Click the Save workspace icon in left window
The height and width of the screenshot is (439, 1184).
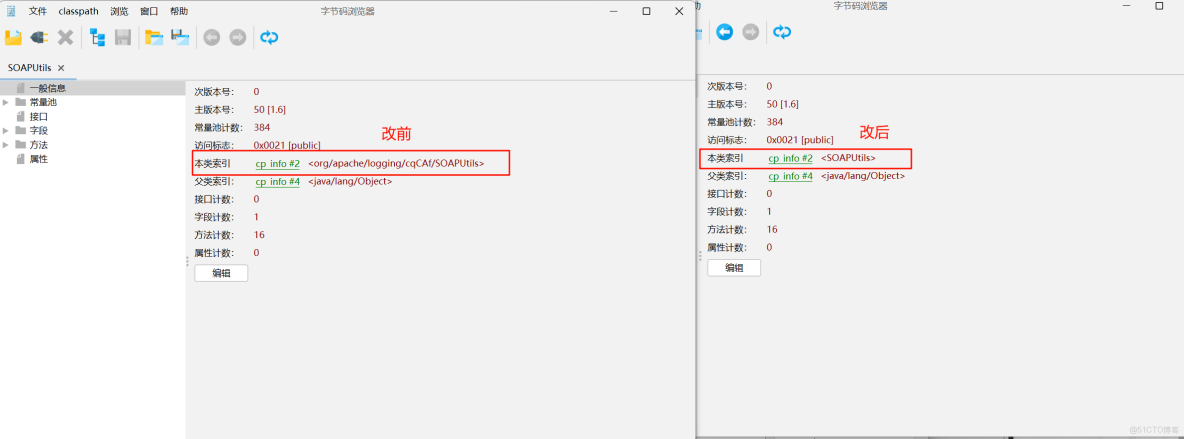(x=180, y=37)
